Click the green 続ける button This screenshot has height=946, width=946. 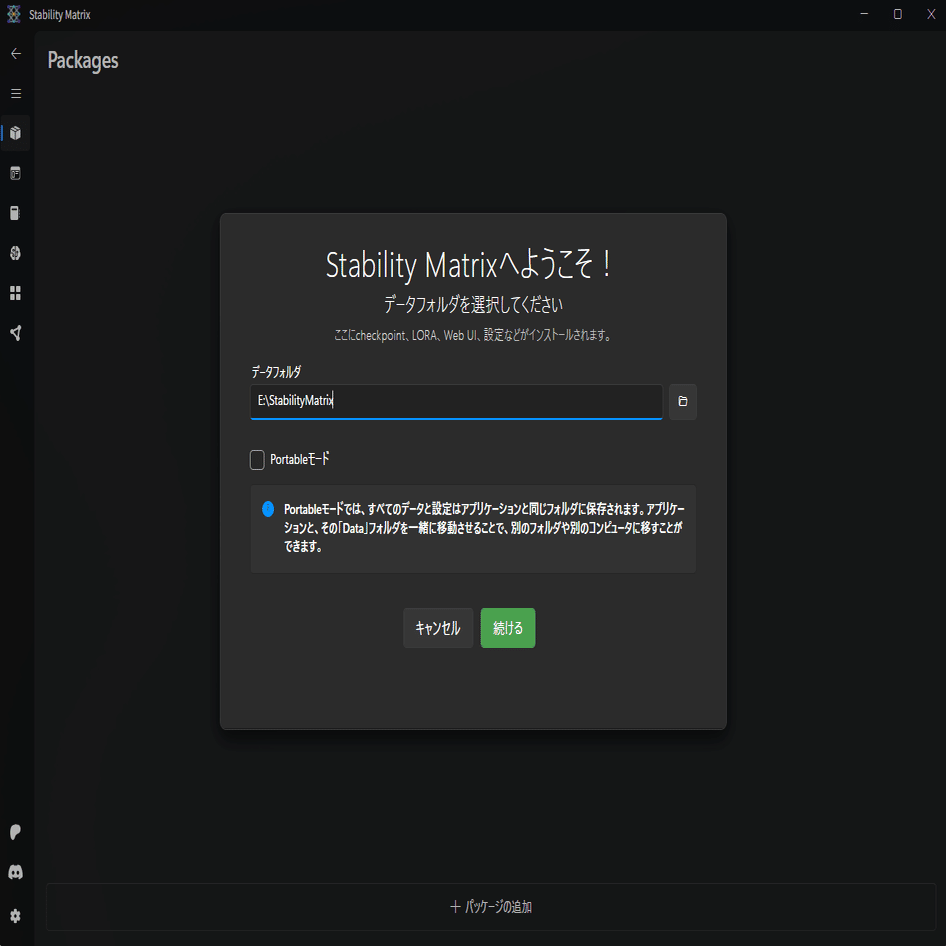(x=507, y=628)
